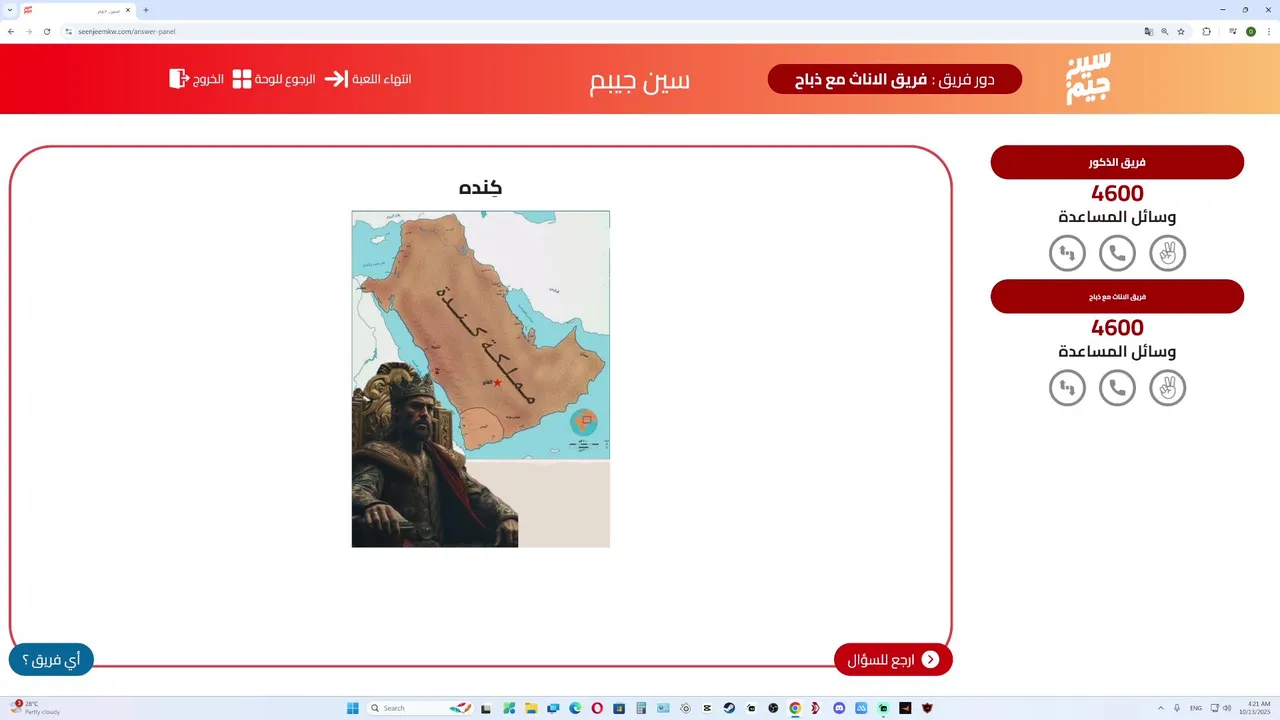Expand the system tray hidden icons chevron
The height and width of the screenshot is (720, 1280).
click(1161, 708)
